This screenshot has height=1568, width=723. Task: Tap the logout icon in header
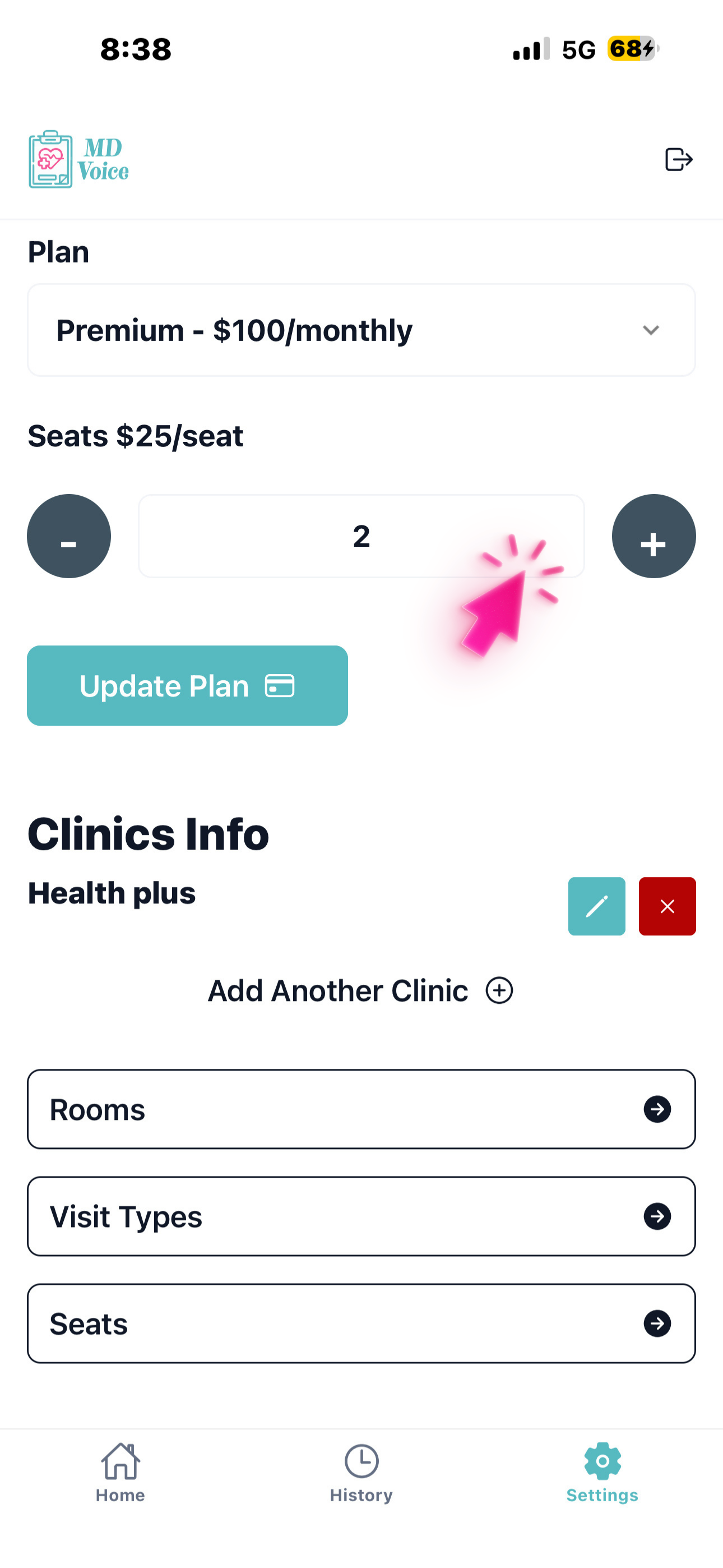(x=678, y=159)
